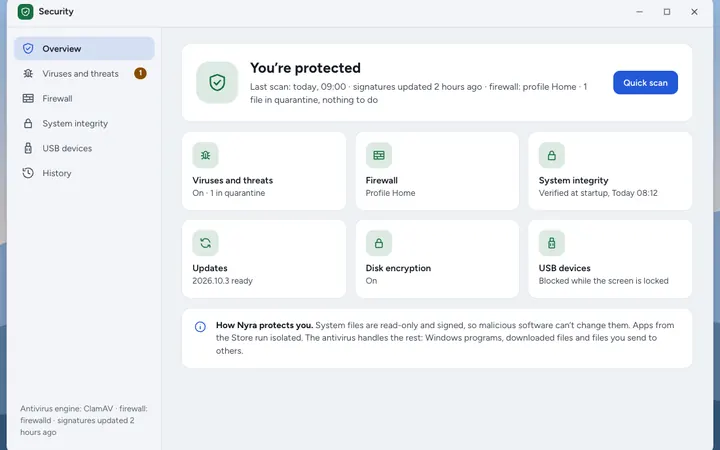Click the bug icon on Viruses and threats card
Screen dimensions: 720x450
(205, 155)
